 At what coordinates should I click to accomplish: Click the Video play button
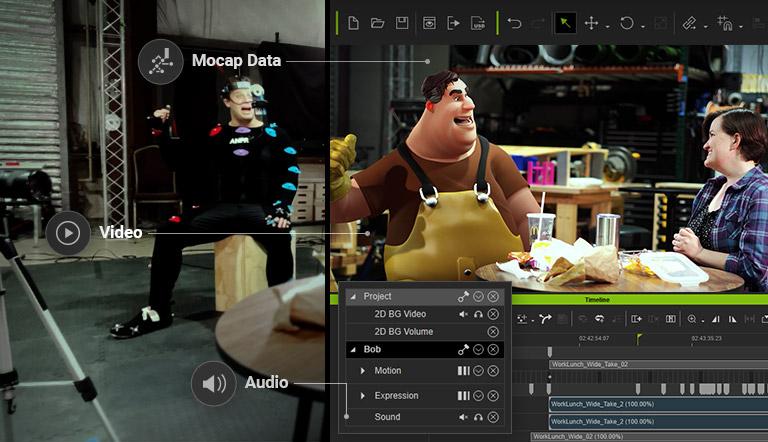[68, 233]
